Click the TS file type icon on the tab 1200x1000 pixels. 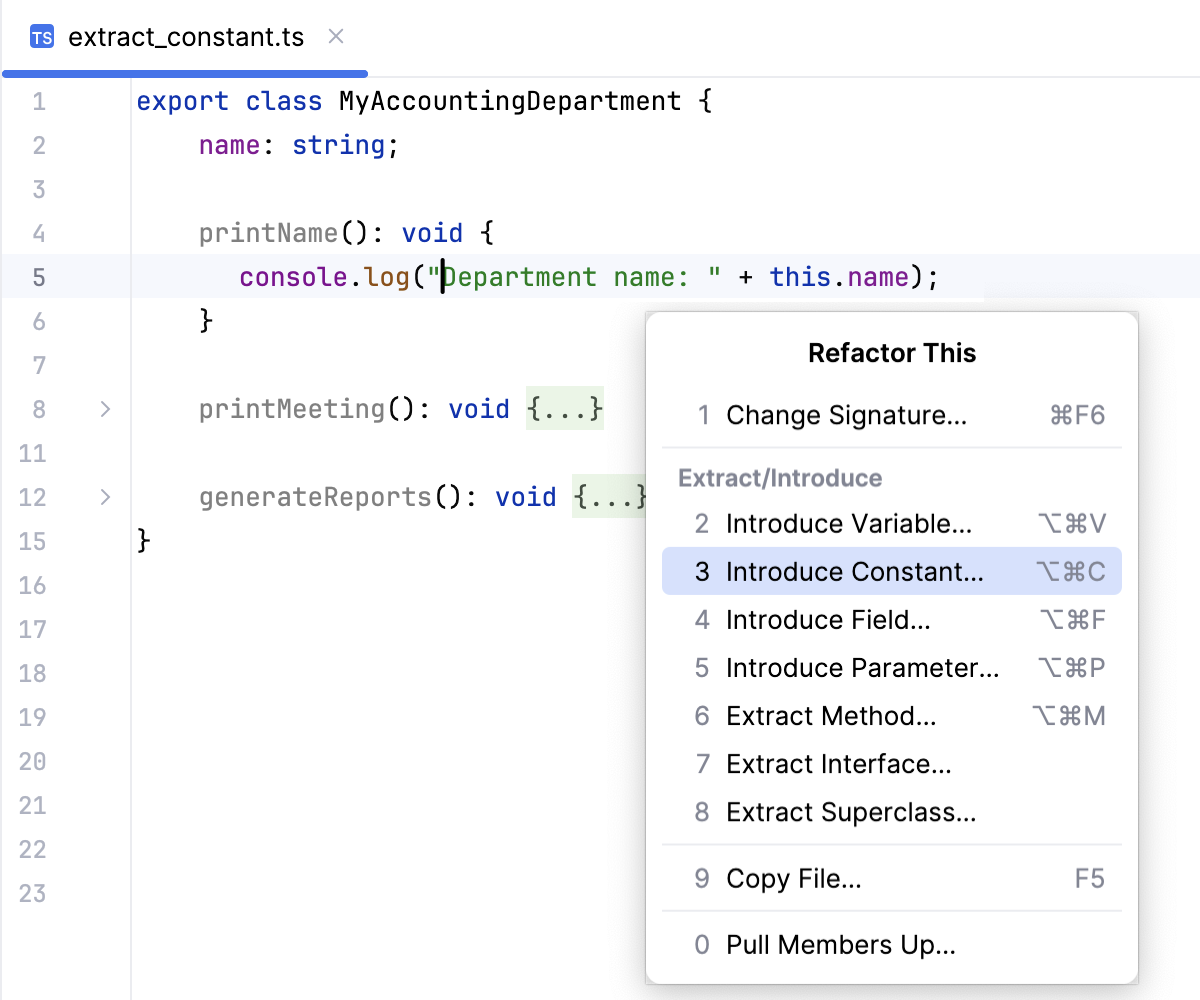point(41,37)
